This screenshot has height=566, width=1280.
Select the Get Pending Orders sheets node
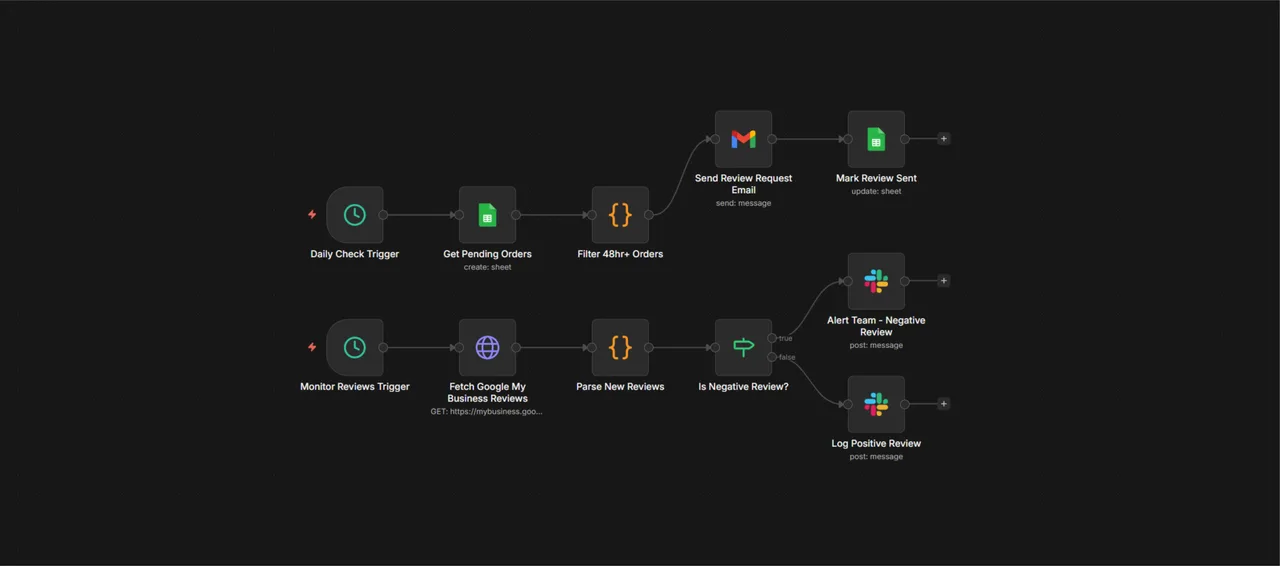tap(487, 215)
